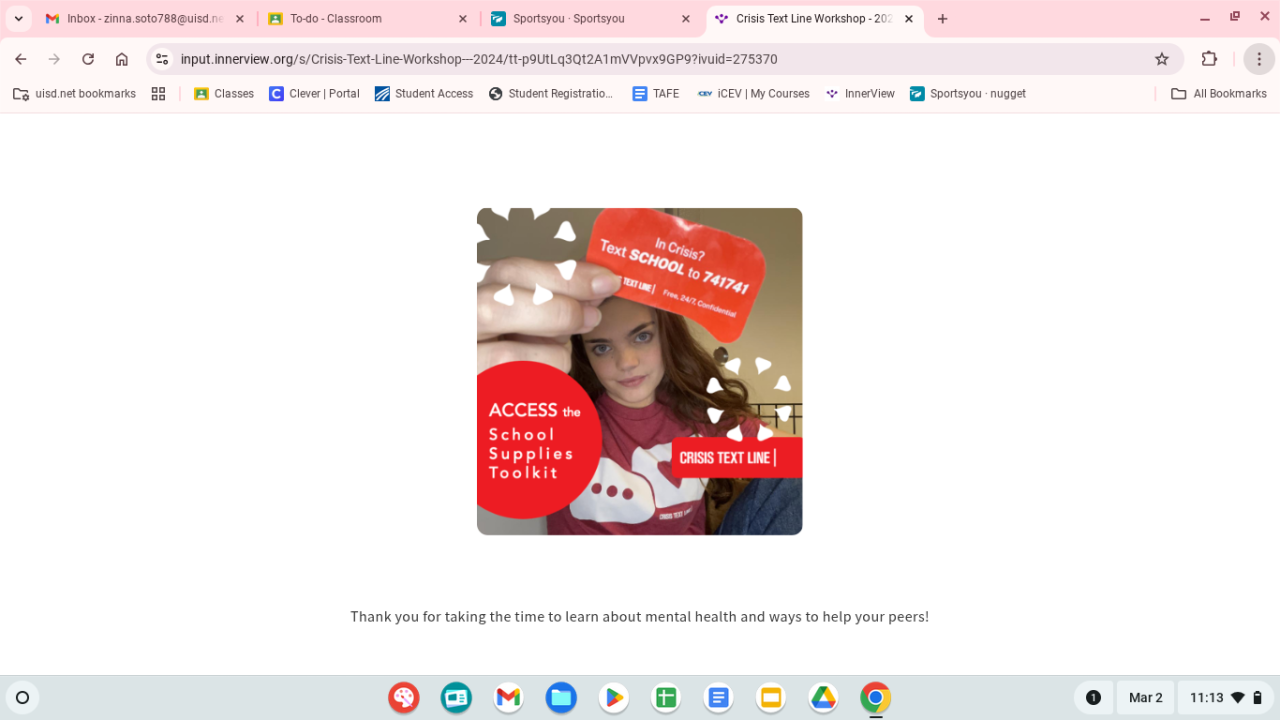The height and width of the screenshot is (720, 1280).
Task: Go forward to the next page
Action: 54,59
